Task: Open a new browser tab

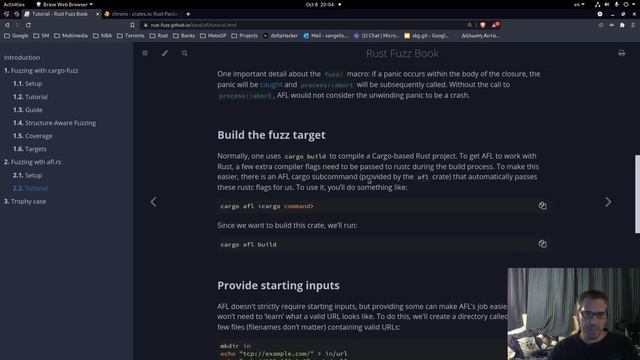Action: (188, 14)
